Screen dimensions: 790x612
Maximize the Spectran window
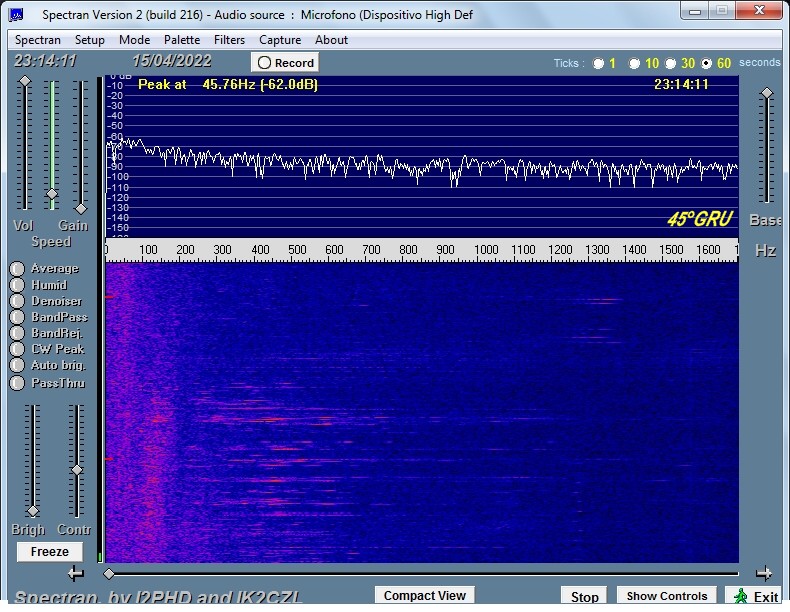tap(721, 11)
